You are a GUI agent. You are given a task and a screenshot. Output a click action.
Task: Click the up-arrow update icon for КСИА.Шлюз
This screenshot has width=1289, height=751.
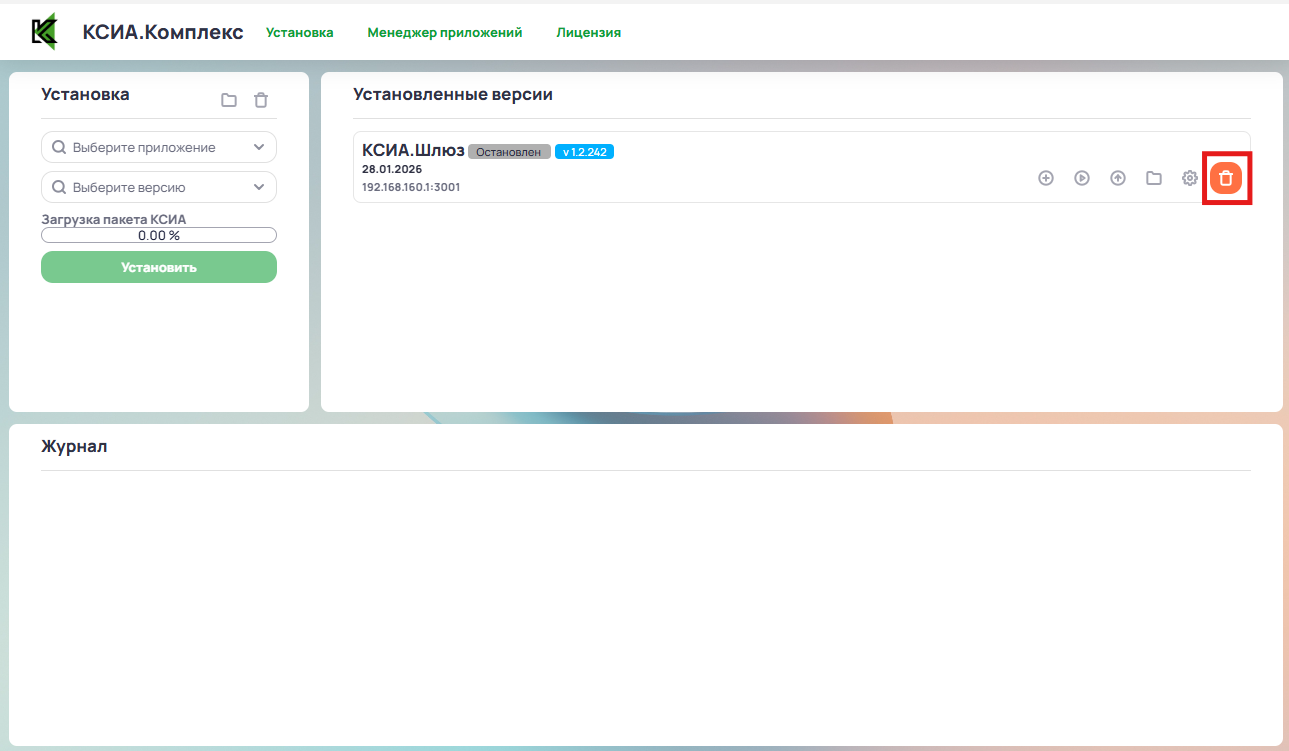(1118, 178)
